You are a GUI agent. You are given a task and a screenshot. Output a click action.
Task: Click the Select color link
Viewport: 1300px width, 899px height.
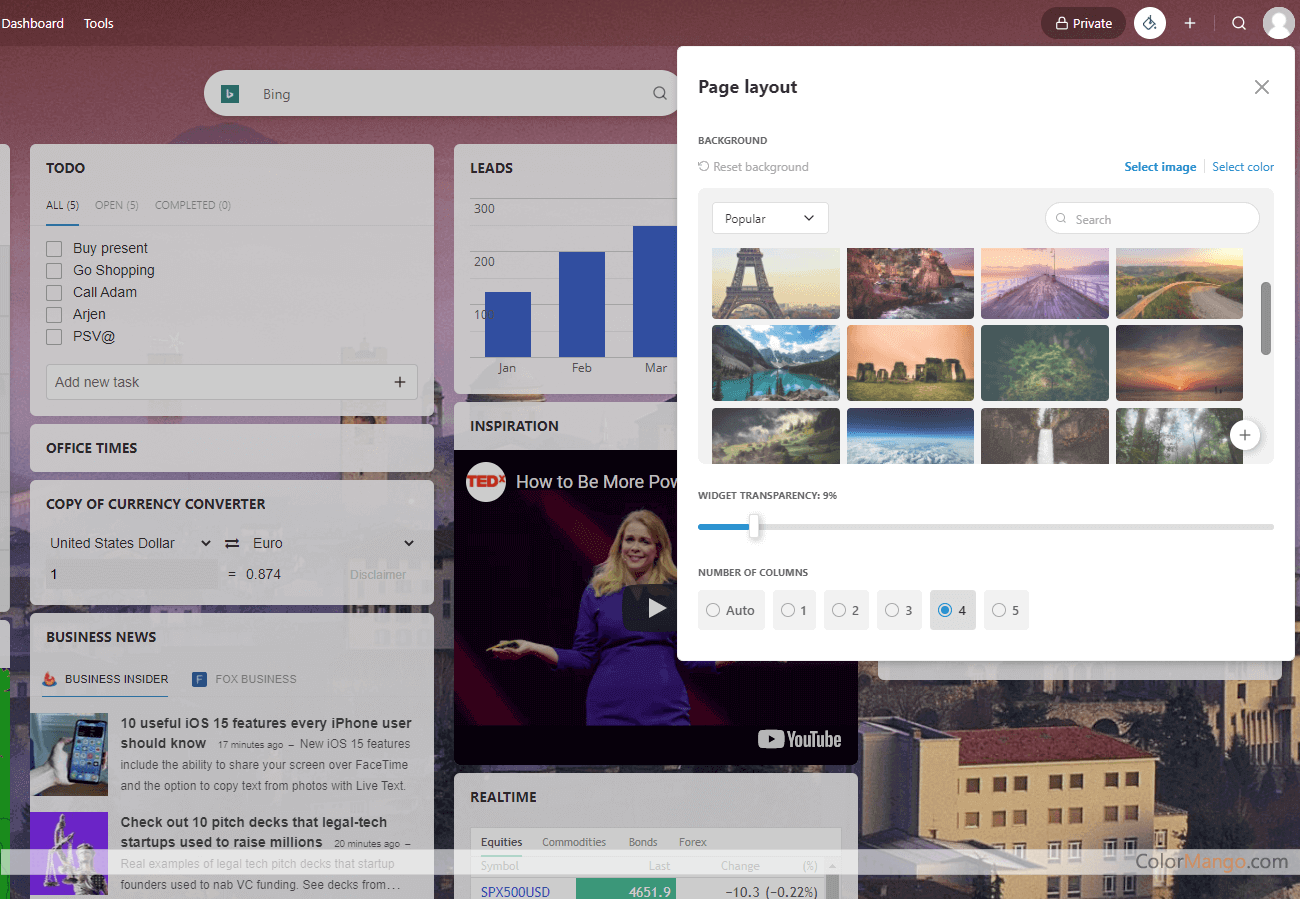1243,167
